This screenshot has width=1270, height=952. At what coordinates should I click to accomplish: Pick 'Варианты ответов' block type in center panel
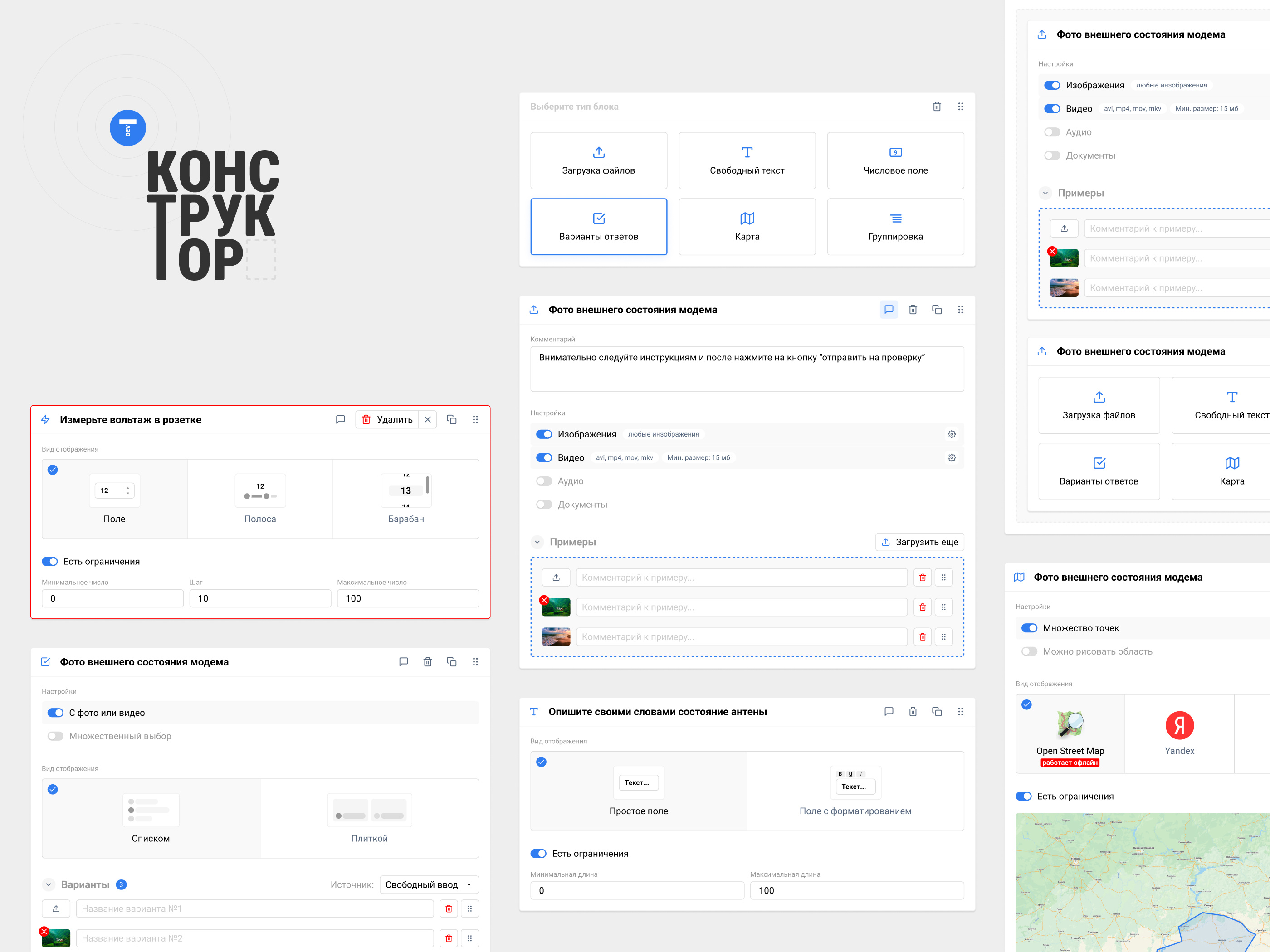(x=598, y=227)
